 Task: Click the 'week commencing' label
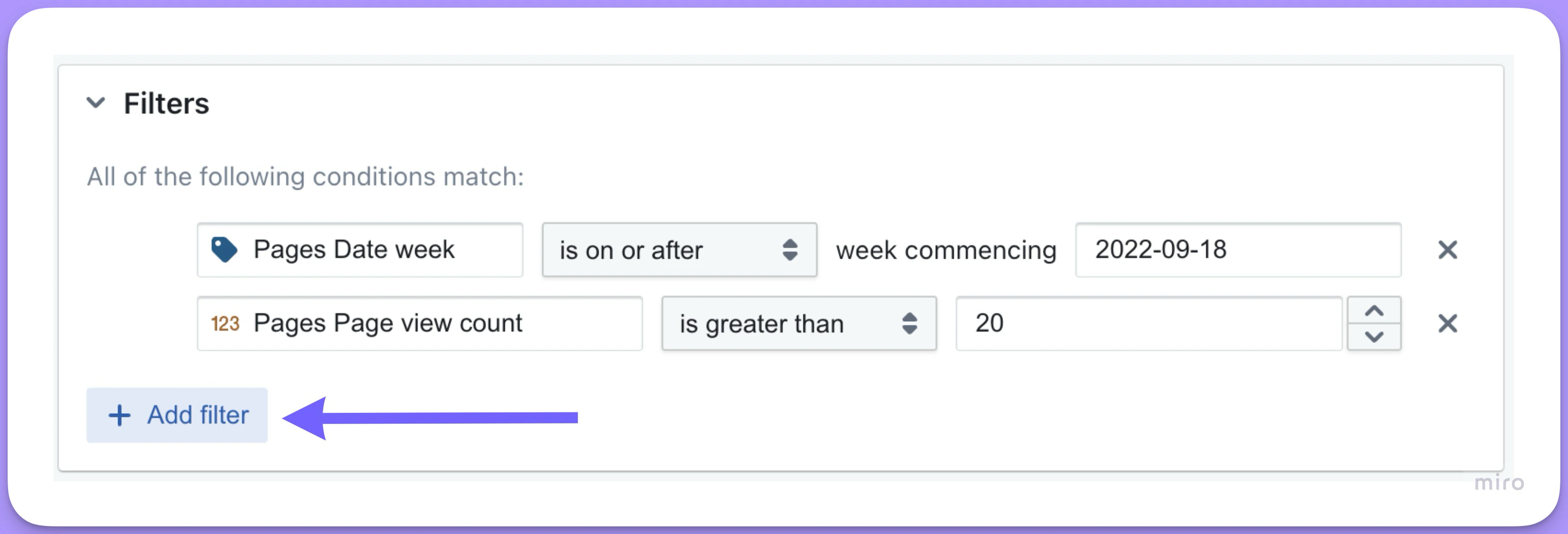(946, 250)
